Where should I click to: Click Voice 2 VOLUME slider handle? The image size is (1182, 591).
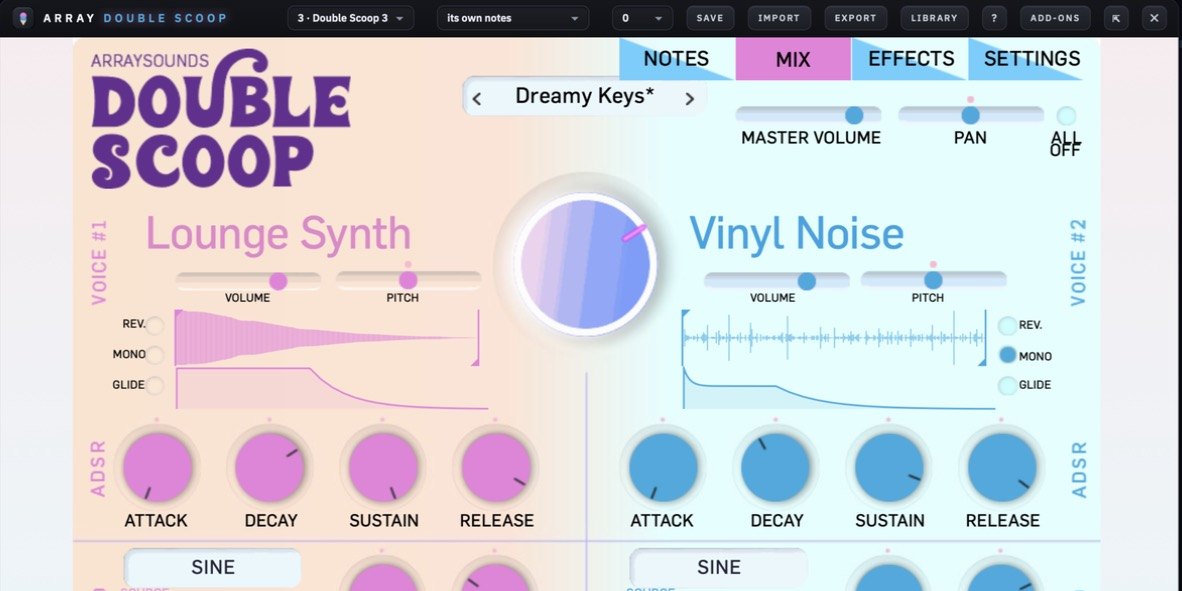(x=807, y=281)
